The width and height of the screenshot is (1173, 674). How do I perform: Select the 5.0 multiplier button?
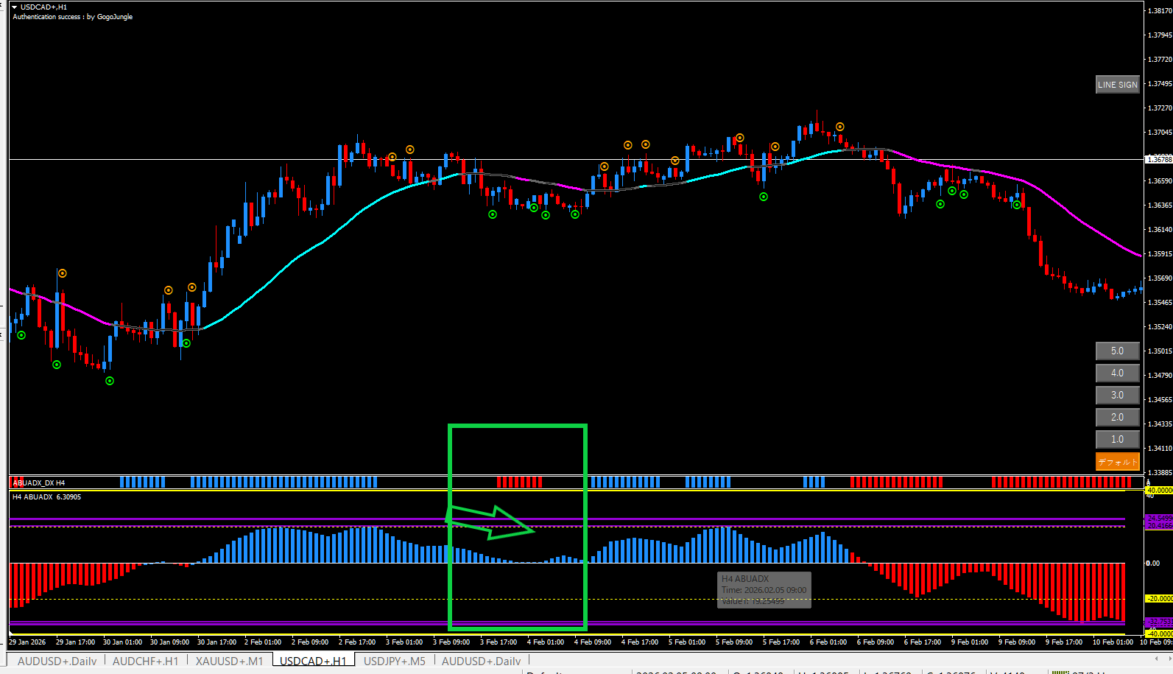tap(1117, 352)
